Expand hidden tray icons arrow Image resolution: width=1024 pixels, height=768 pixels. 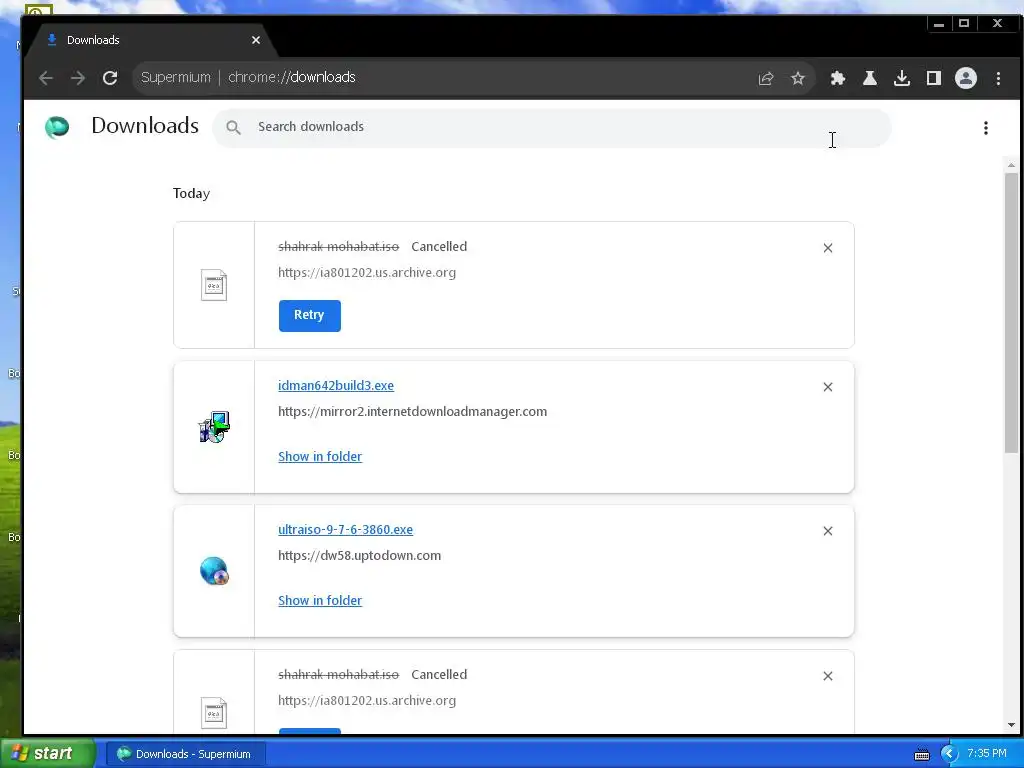click(949, 754)
